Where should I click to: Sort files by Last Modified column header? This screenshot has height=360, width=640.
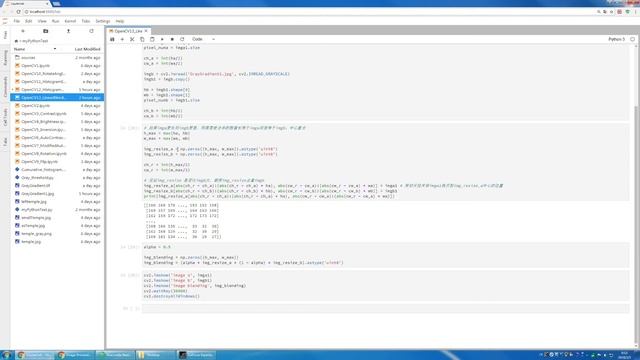coord(87,49)
